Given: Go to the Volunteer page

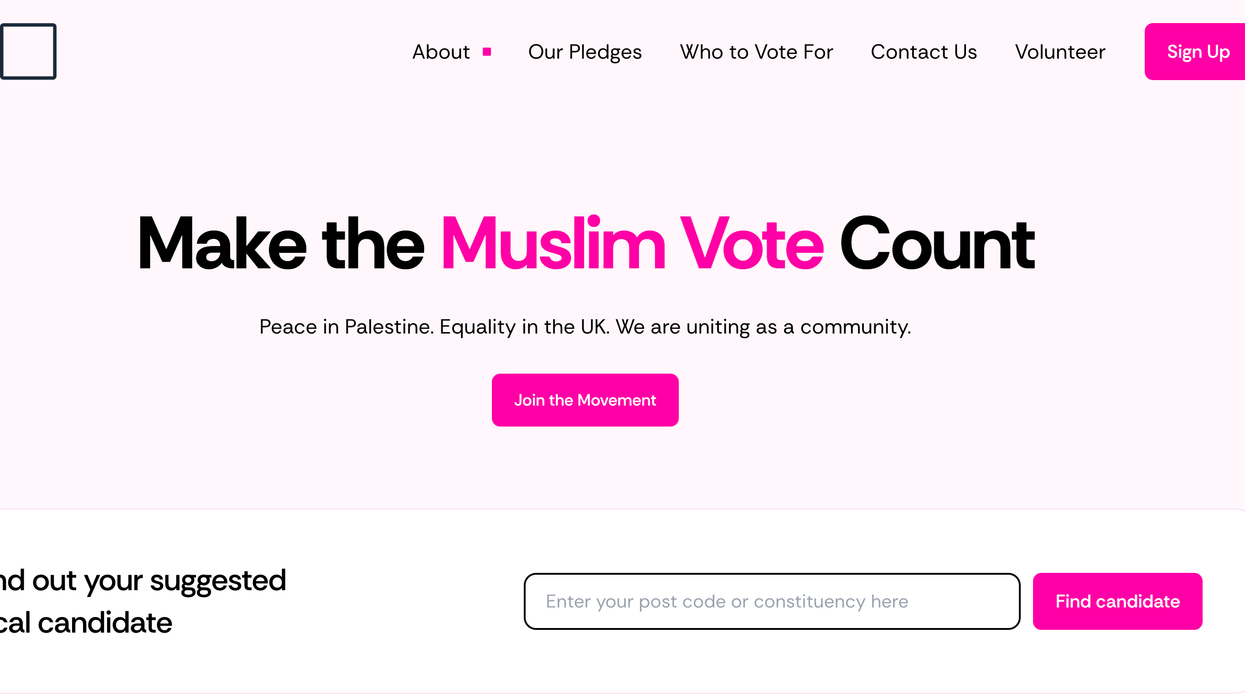Looking at the screenshot, I should 1060,51.
